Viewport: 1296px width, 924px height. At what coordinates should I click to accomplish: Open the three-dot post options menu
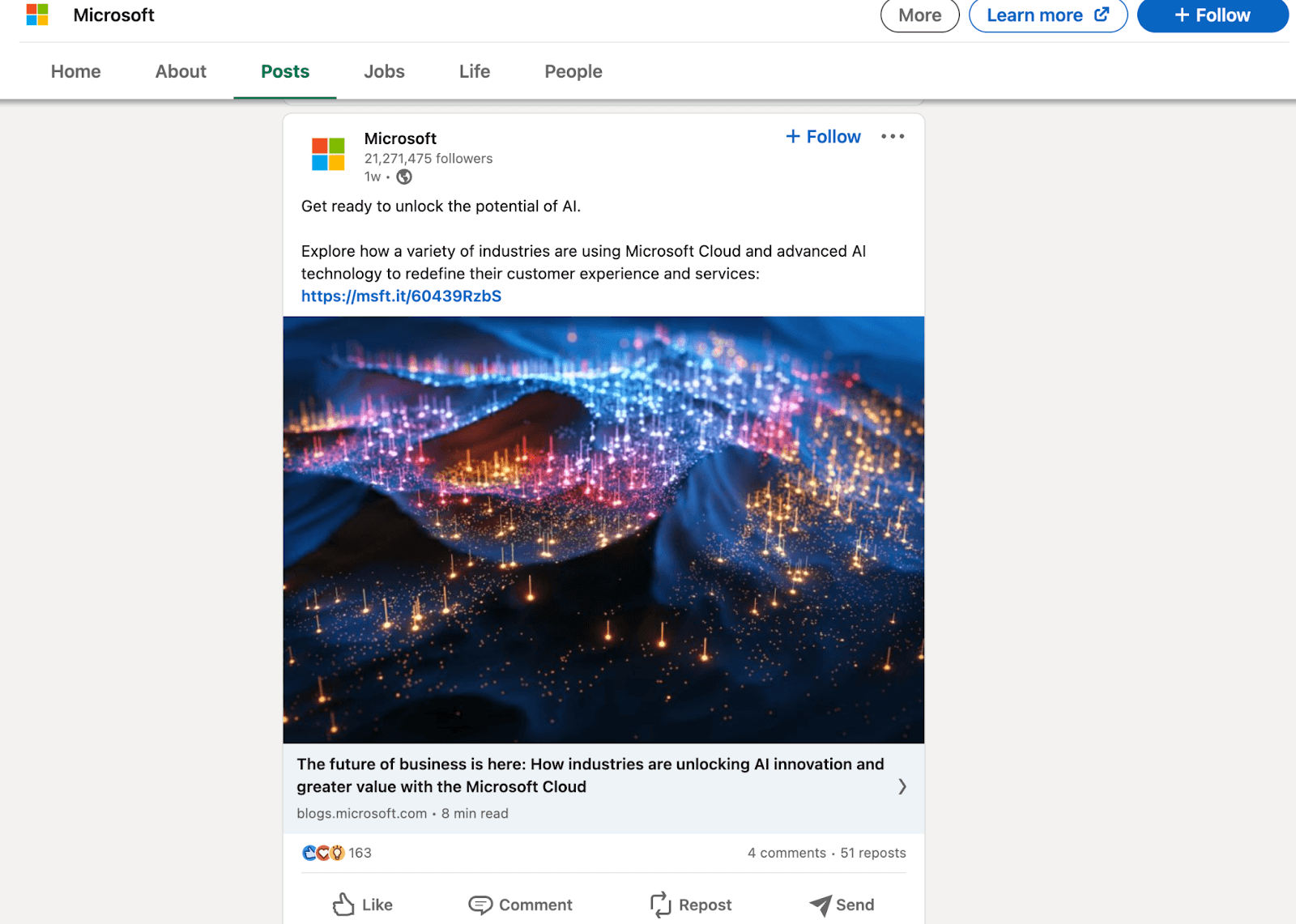(893, 137)
